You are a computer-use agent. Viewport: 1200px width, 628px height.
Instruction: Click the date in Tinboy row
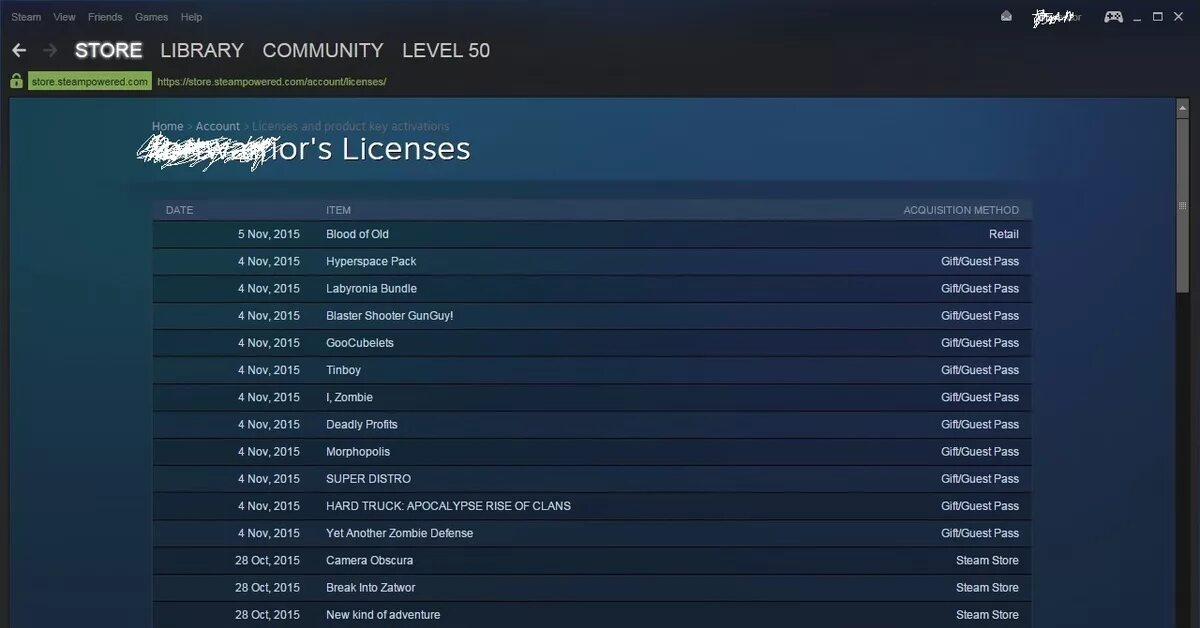(x=269, y=370)
